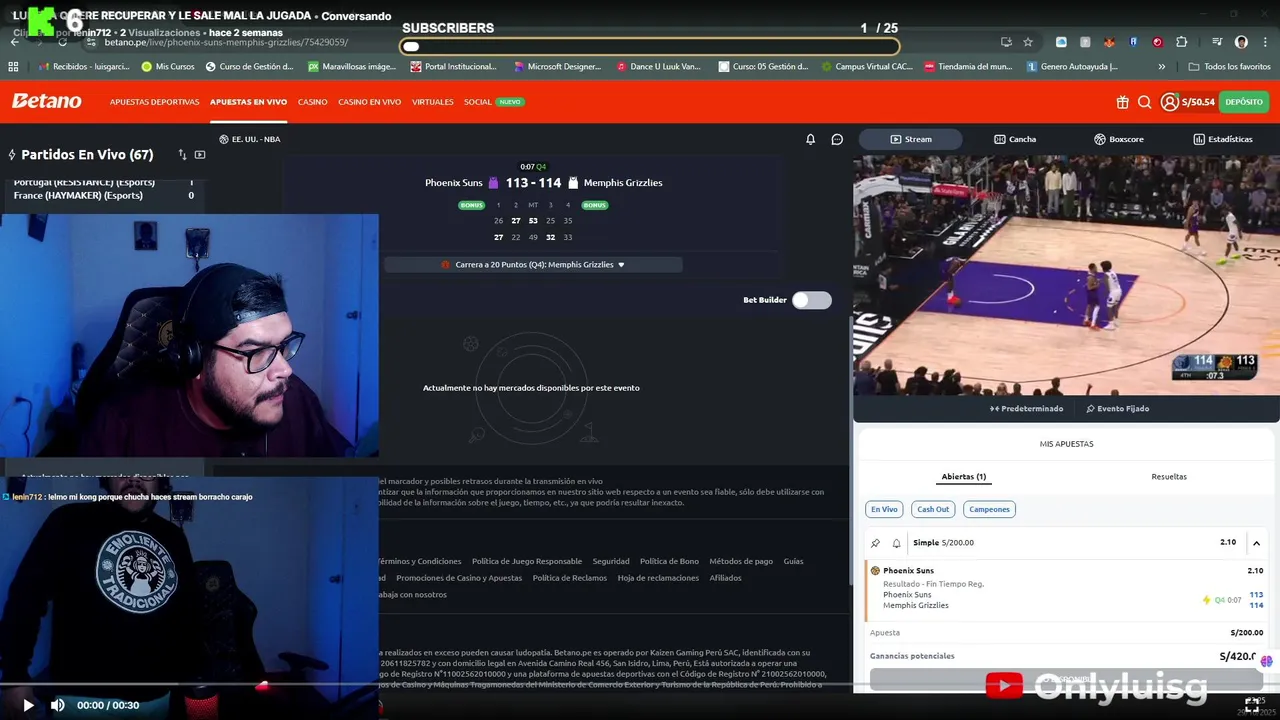Open the search magnifier in Betano header
Image resolution: width=1280 pixels, height=720 pixels.
1145,102
